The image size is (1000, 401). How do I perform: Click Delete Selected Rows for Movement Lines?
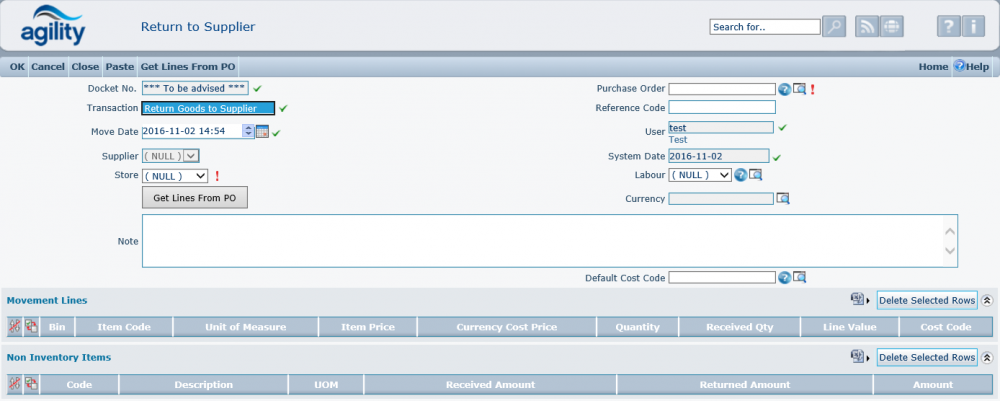click(926, 300)
